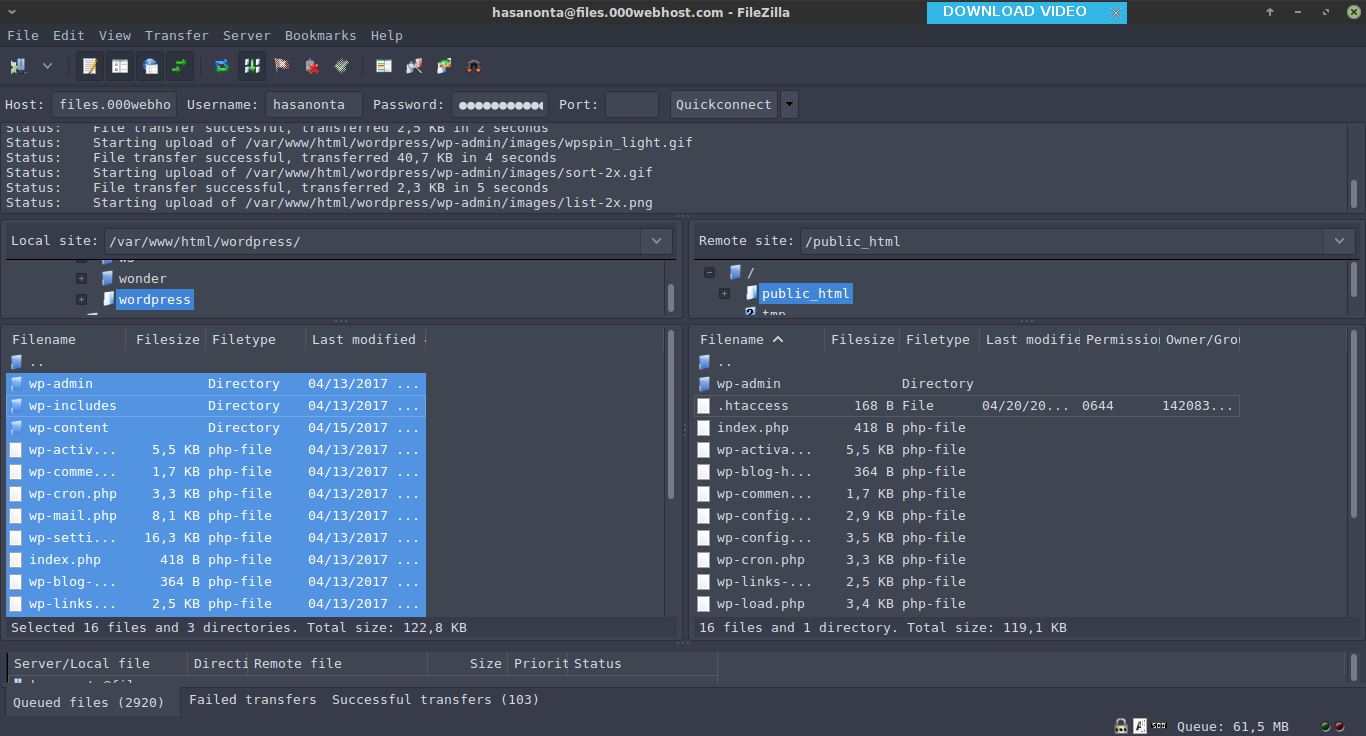The width and height of the screenshot is (1366, 736).
Task: Disconnect from the server via toolbar icon
Action: click(312, 66)
